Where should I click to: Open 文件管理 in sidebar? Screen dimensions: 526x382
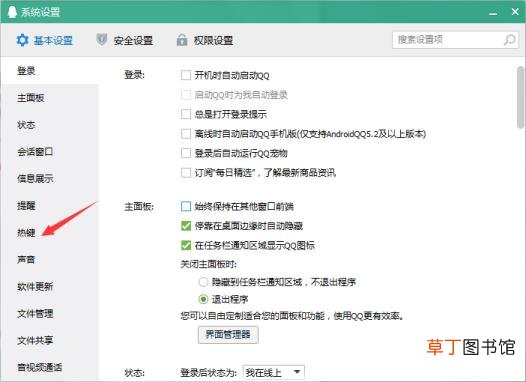pyautogui.click(x=50, y=313)
